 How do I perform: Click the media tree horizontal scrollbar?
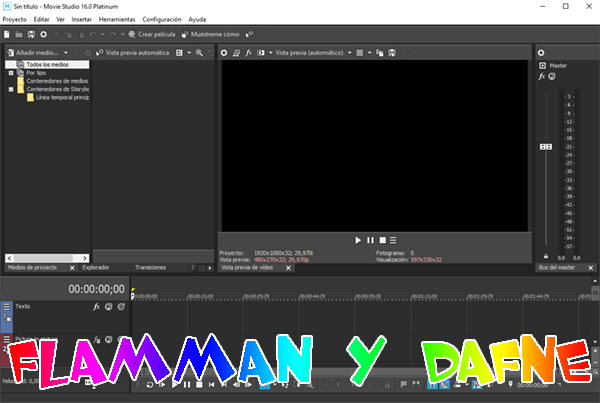tap(47, 258)
